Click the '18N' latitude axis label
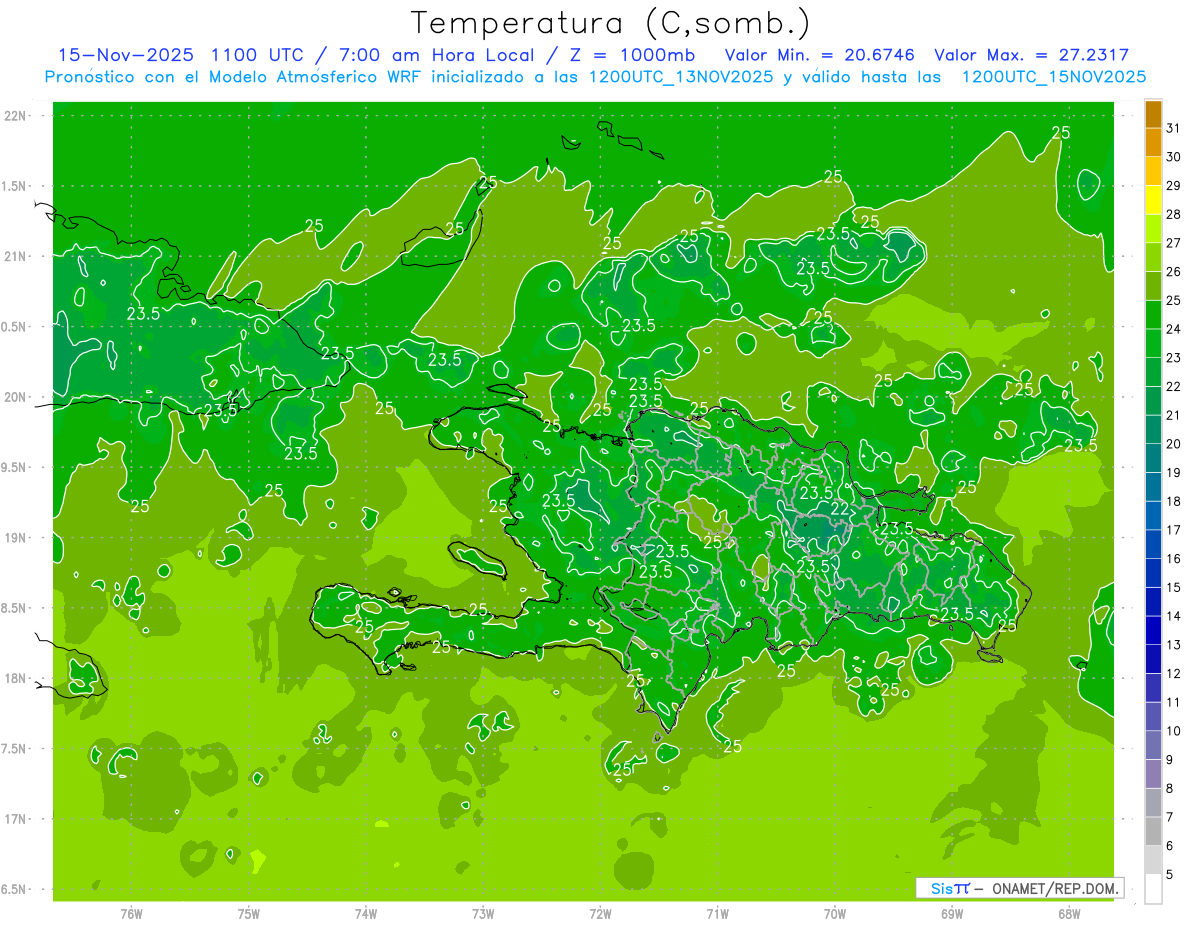This screenshot has height=927, width=1200. pyautogui.click(x=16, y=679)
